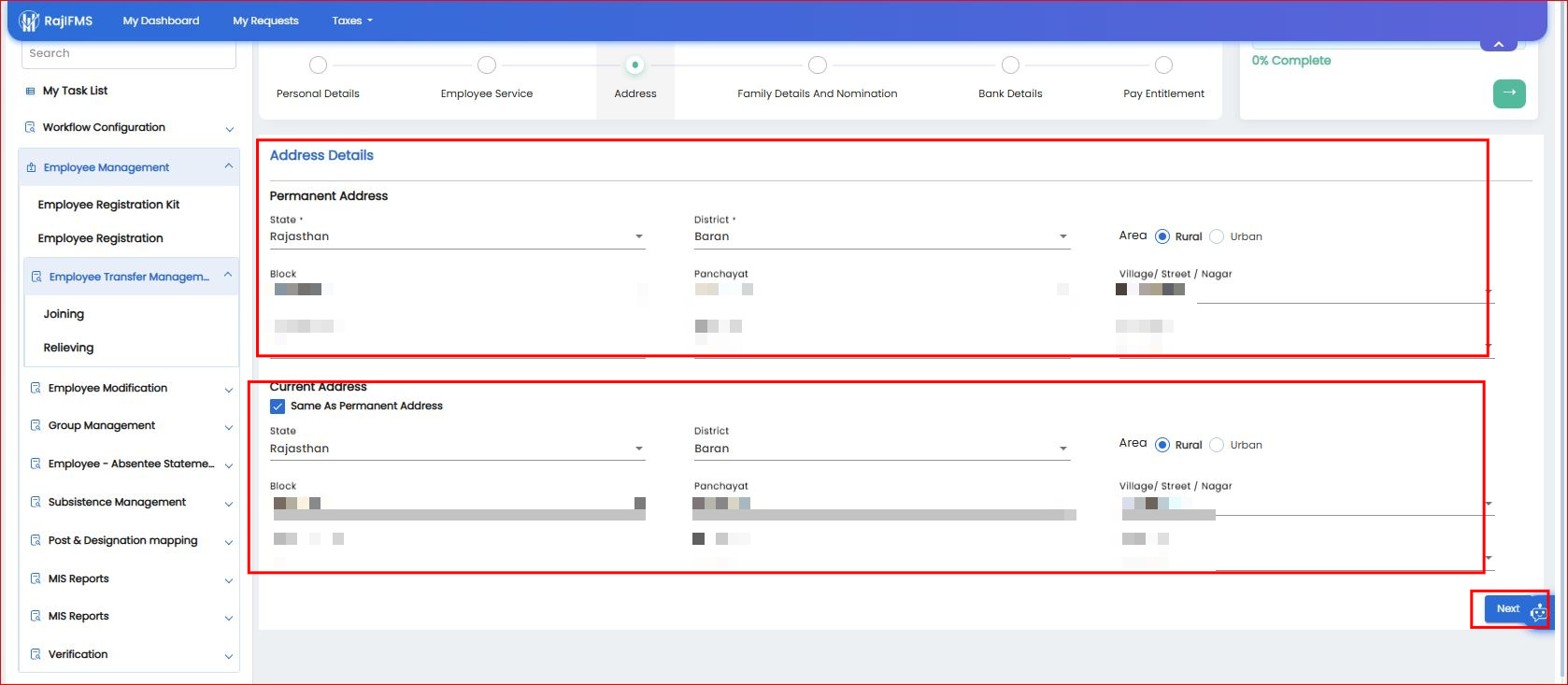Select Urban area in Permanent Address
This screenshot has width=1568, height=685.
(x=1217, y=236)
